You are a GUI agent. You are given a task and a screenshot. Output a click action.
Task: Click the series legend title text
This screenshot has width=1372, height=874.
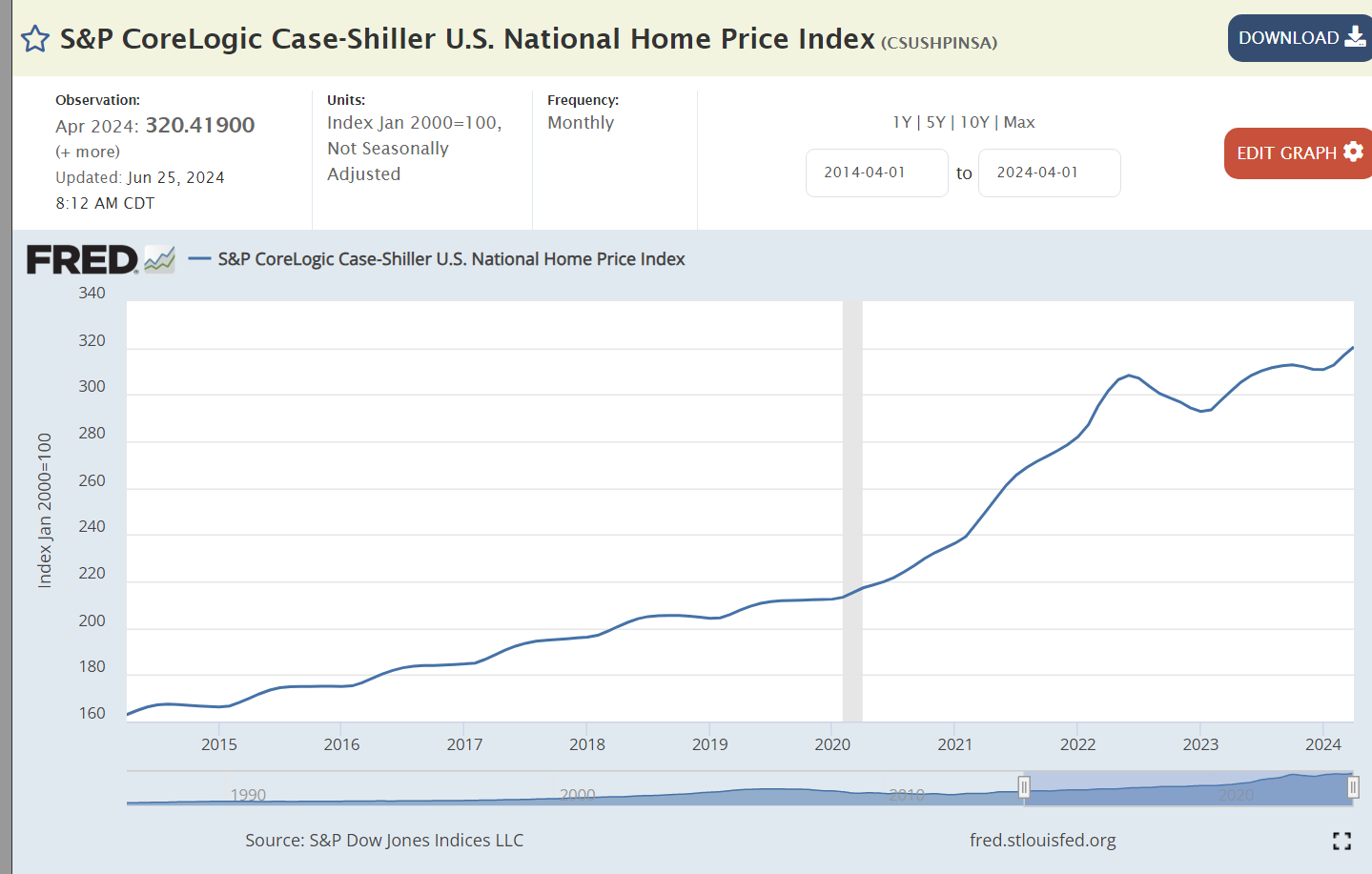pos(451,259)
